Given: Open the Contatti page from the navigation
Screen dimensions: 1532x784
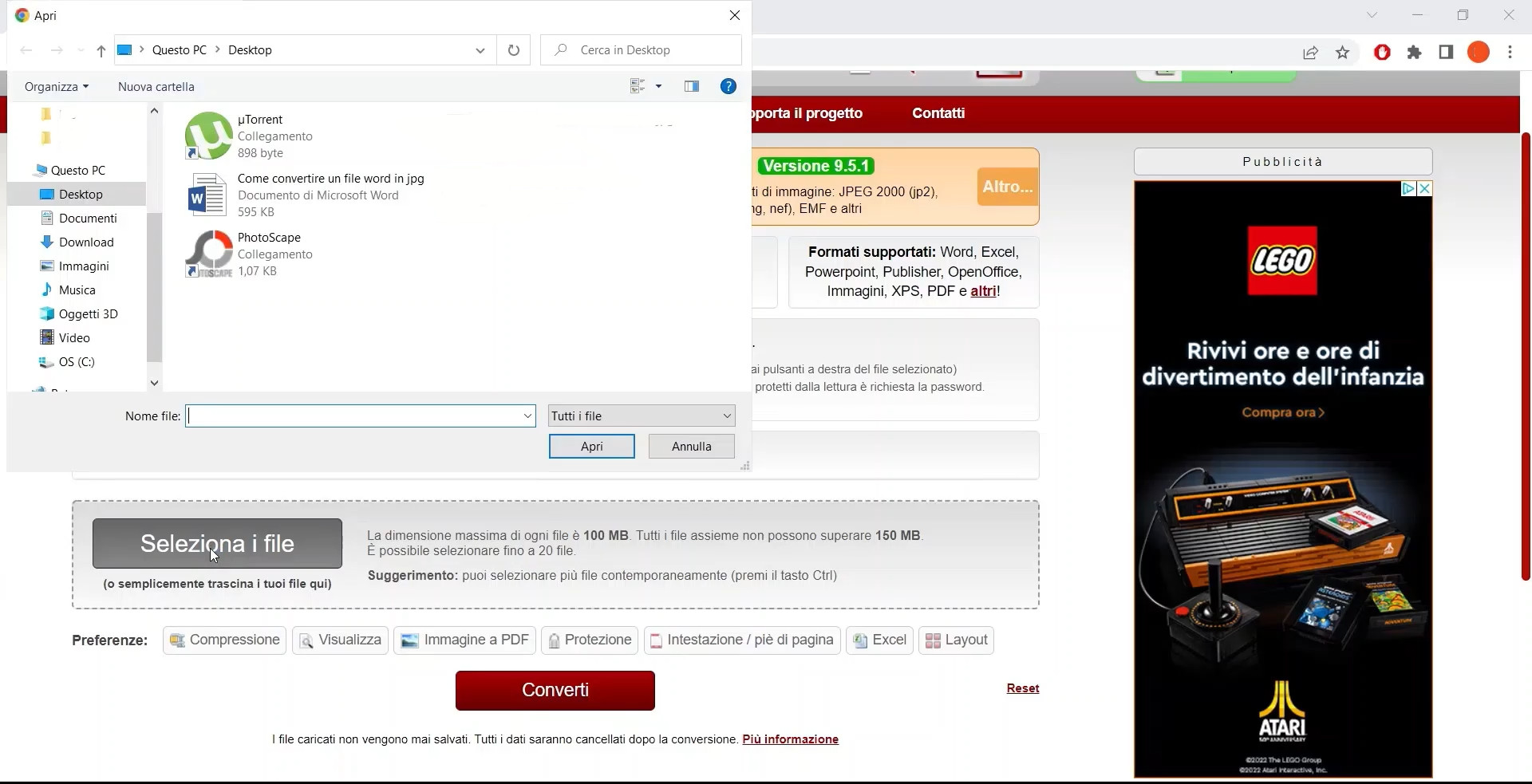Looking at the screenshot, I should 938,113.
